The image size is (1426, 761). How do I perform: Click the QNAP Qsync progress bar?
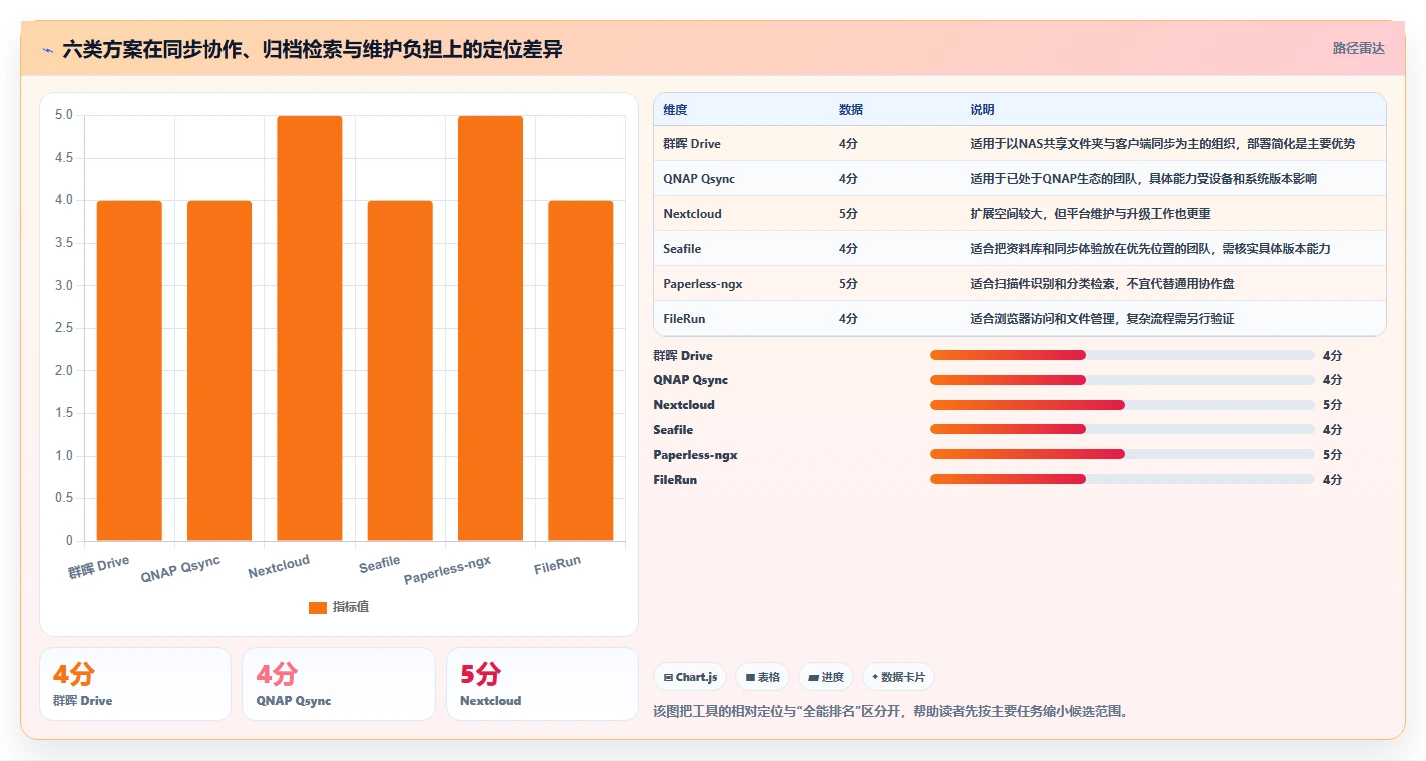1122,380
